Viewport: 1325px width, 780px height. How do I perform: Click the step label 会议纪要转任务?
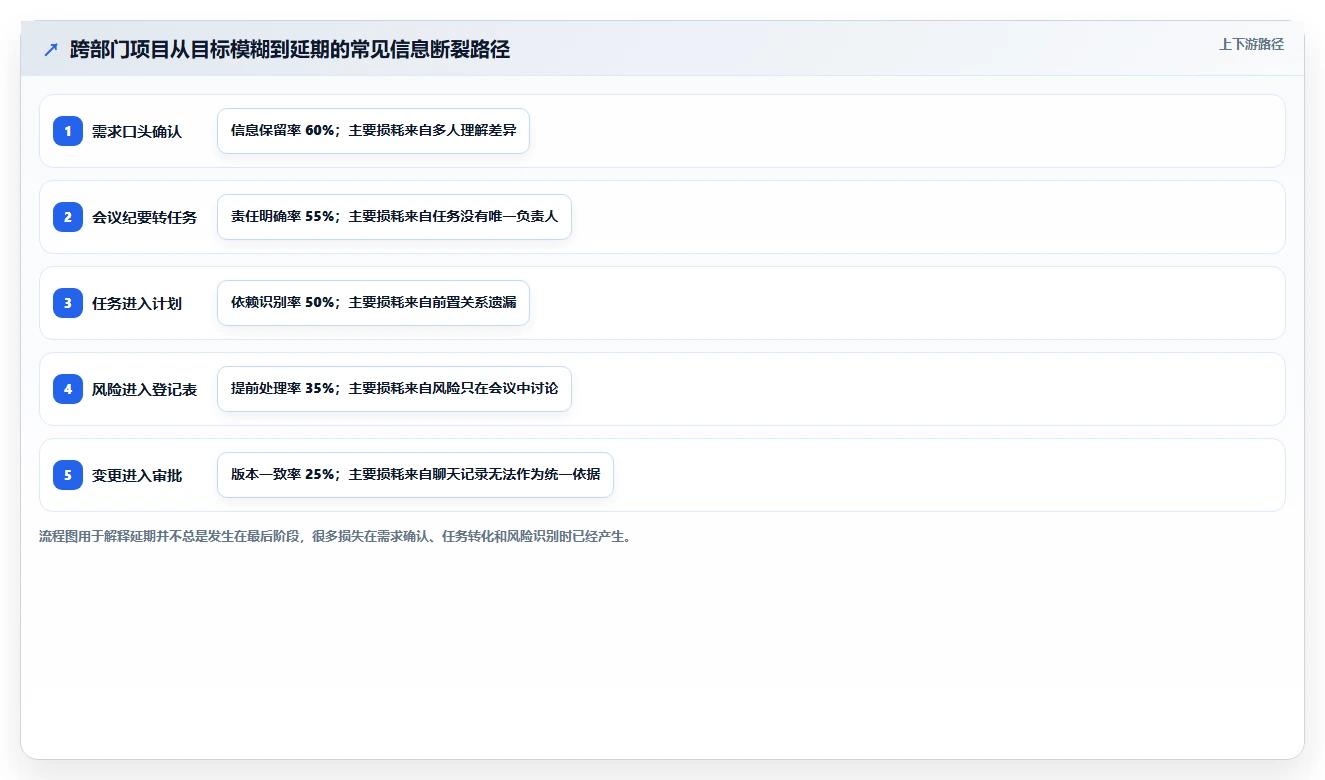(145, 217)
